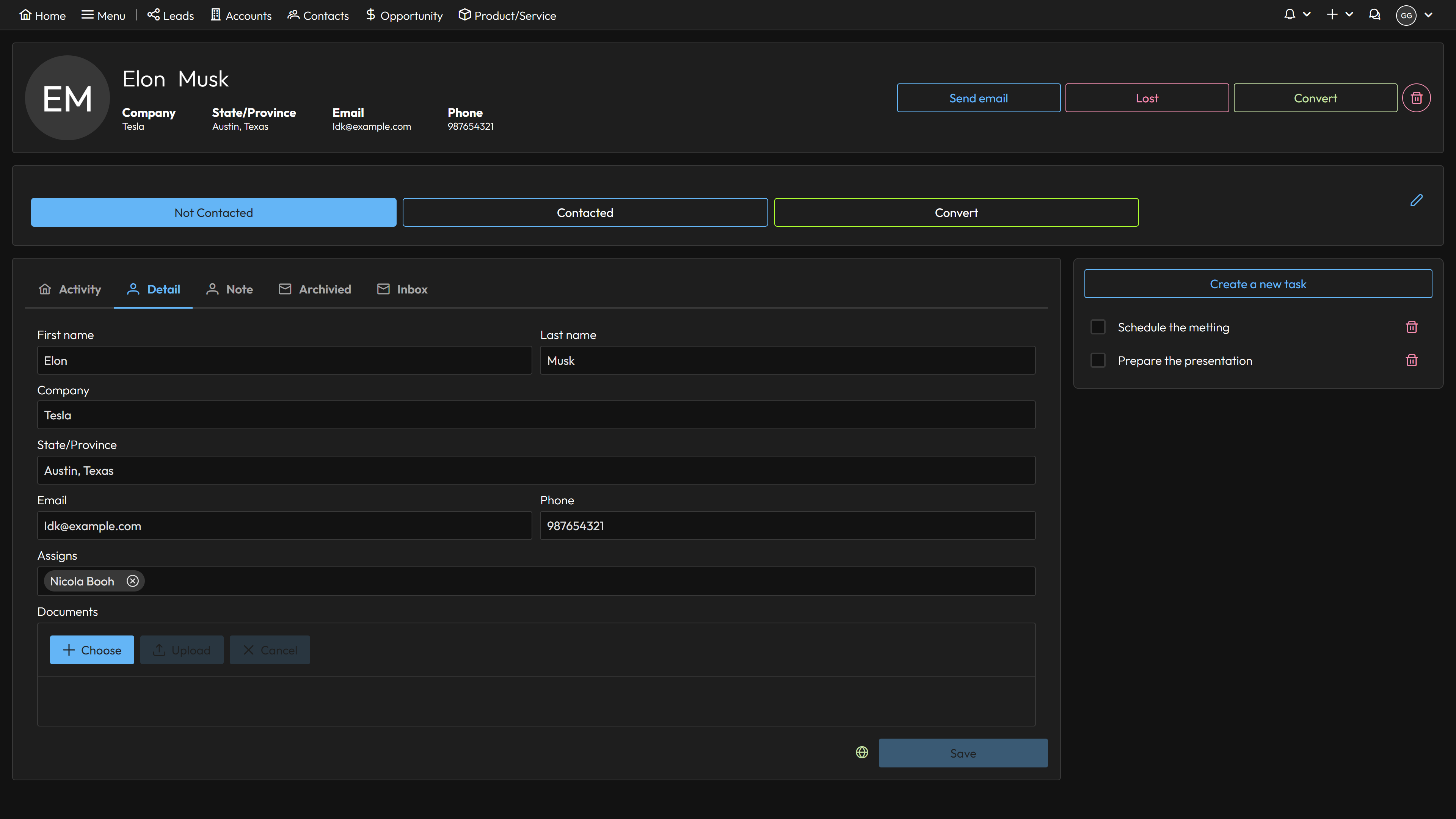The height and width of the screenshot is (819, 1456).
Task: Go to Home in the top navigation
Action: tap(42, 15)
